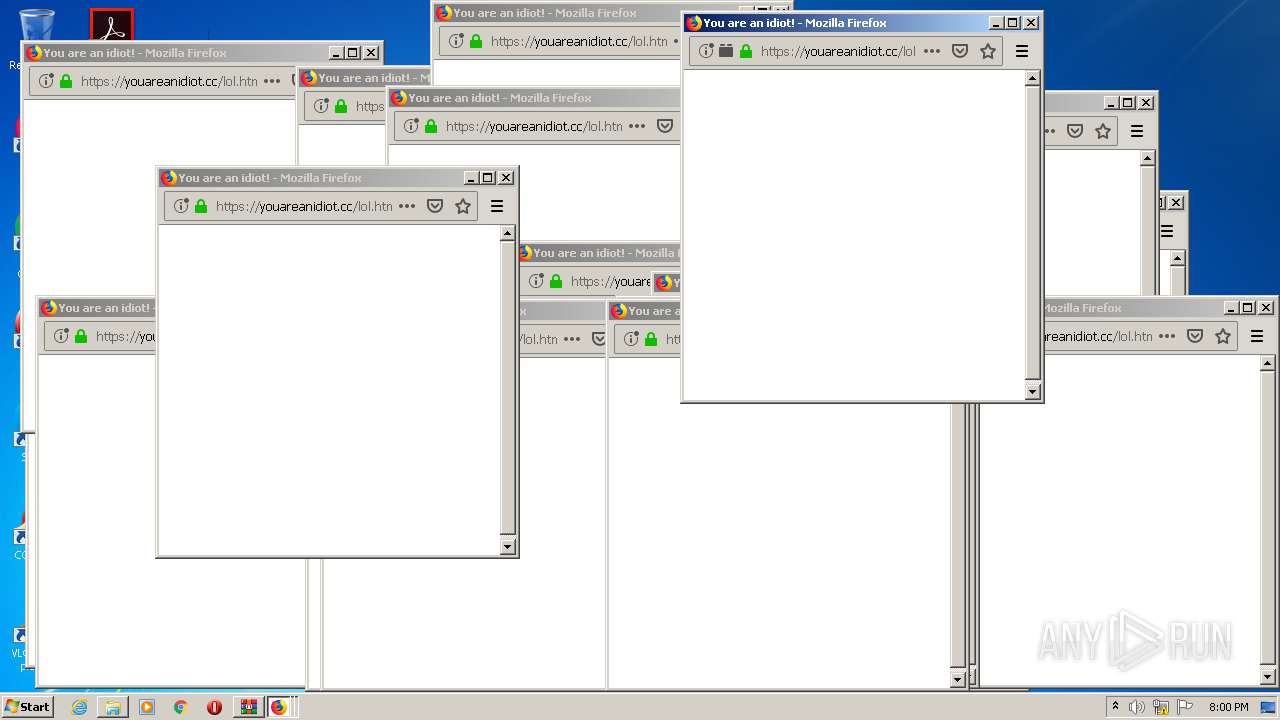Open page actions dots in center-left foreground window
This screenshot has width=1280, height=720.
407,206
